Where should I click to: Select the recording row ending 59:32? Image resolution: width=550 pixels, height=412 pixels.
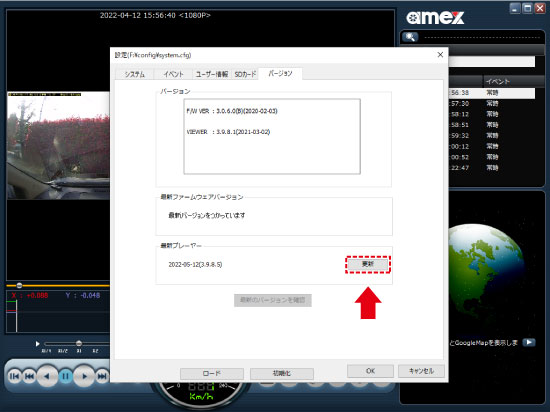click(x=492, y=136)
